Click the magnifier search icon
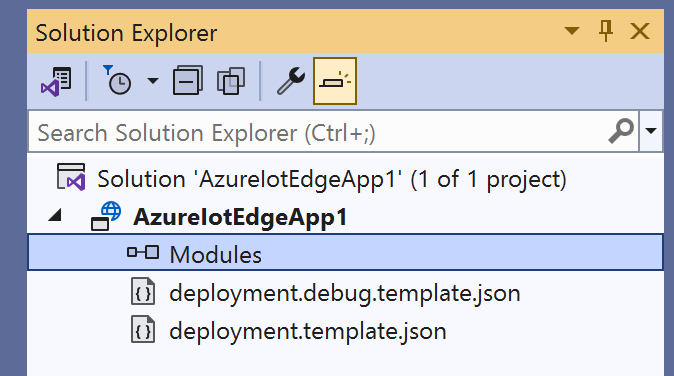This screenshot has width=674, height=376. [622, 131]
